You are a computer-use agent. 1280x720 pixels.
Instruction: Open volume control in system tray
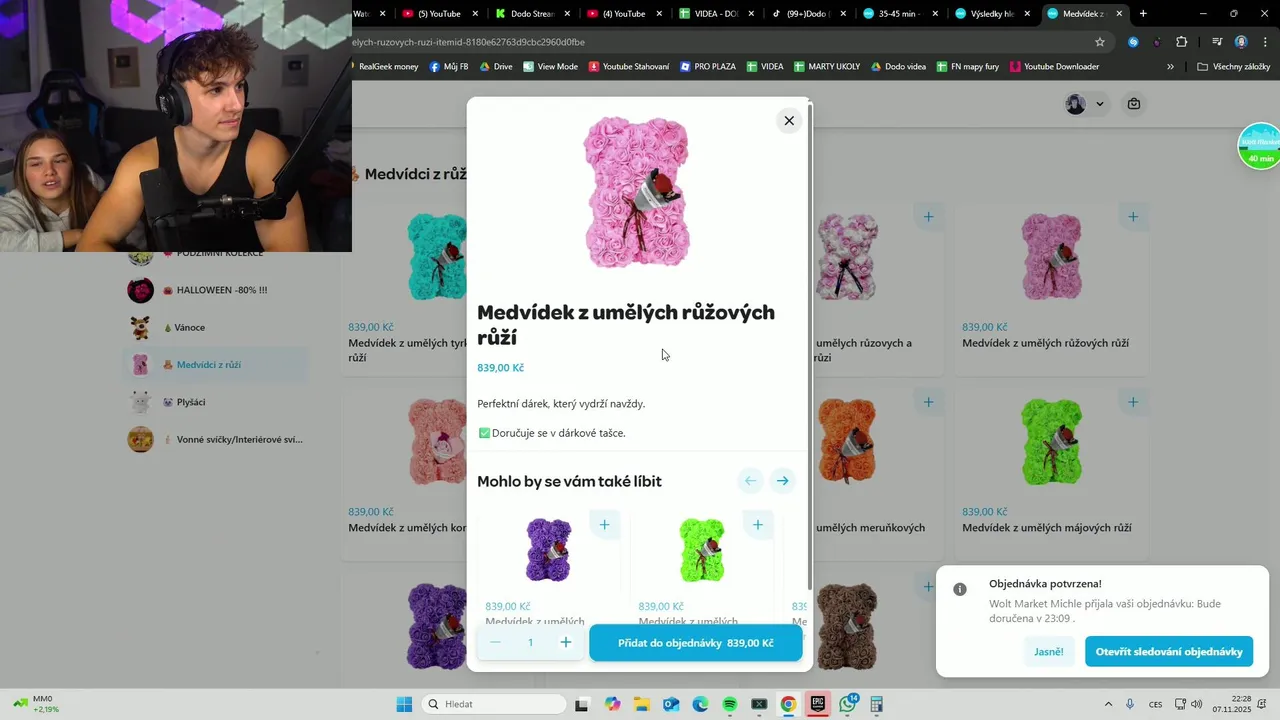(1197, 704)
